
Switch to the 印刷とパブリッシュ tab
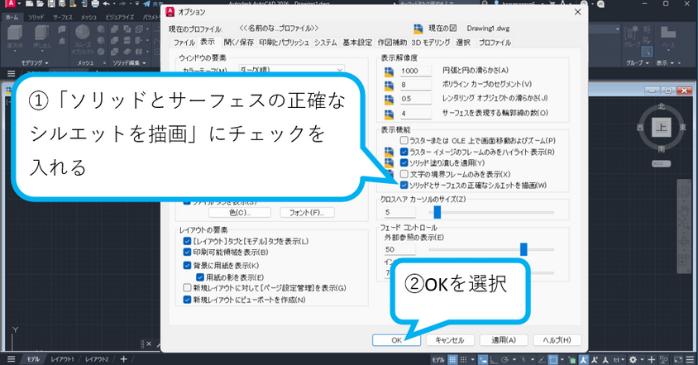coord(284,42)
